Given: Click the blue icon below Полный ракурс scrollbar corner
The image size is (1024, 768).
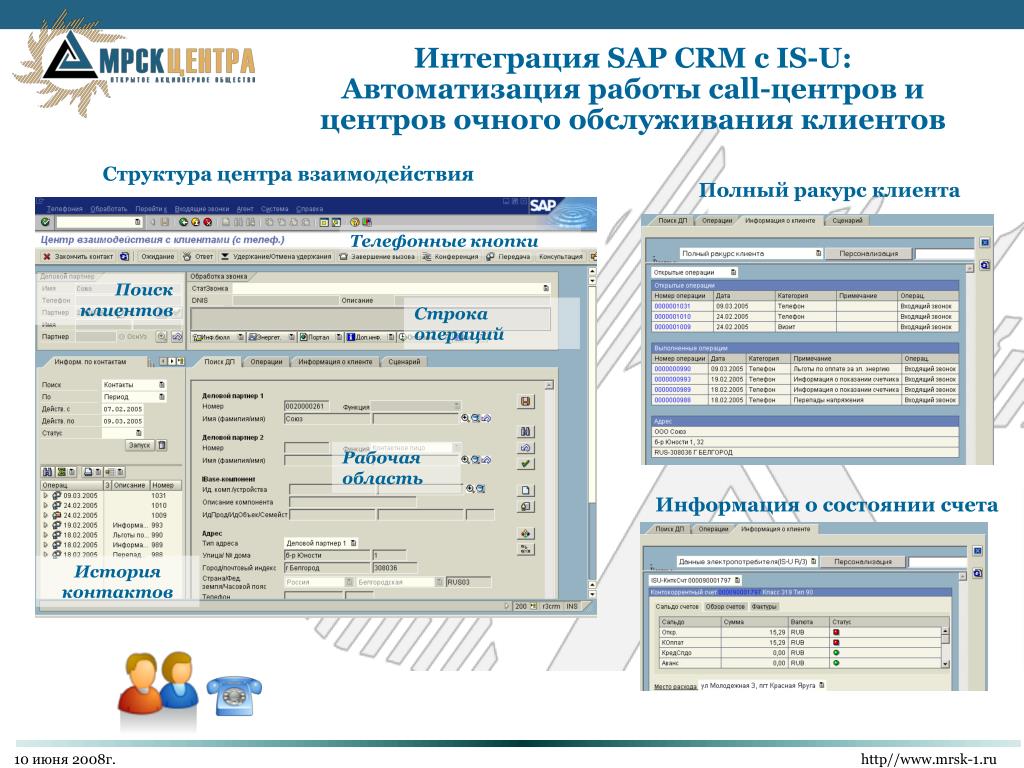Looking at the screenshot, I should [985, 265].
